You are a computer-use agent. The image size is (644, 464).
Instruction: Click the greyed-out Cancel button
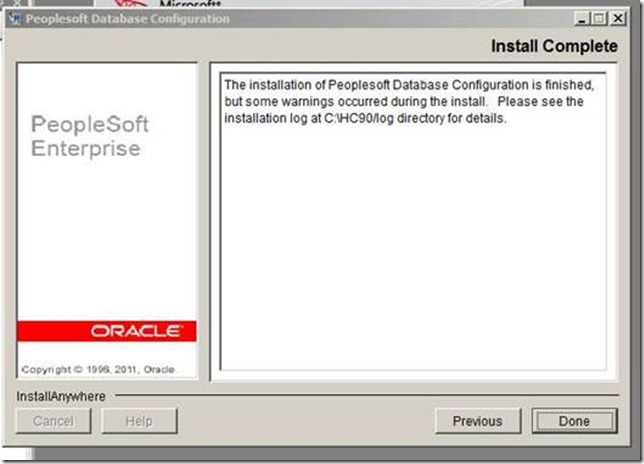(x=53, y=421)
